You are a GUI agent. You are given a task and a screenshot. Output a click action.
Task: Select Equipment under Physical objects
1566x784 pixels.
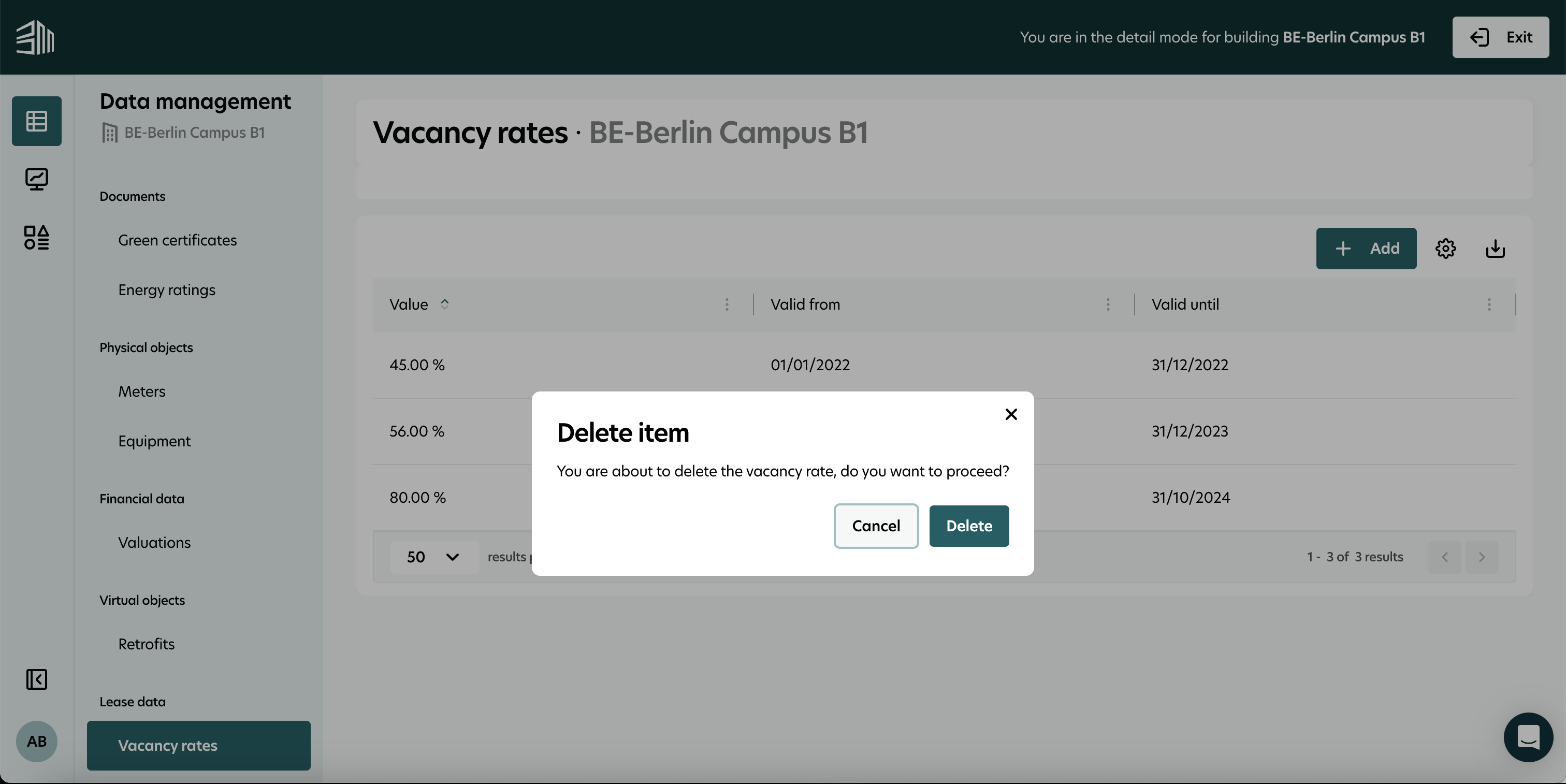(x=154, y=441)
